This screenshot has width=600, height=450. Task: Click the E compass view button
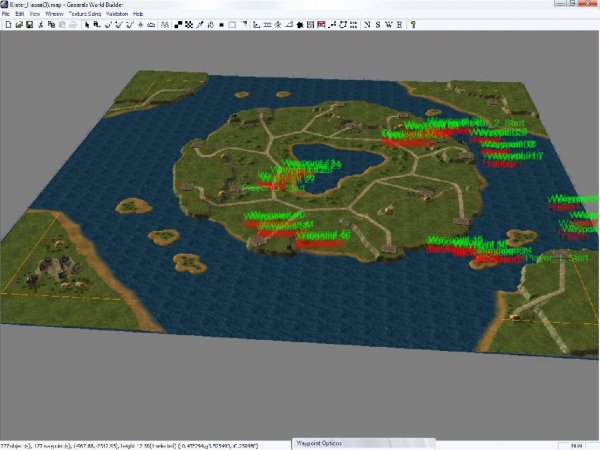point(397,24)
